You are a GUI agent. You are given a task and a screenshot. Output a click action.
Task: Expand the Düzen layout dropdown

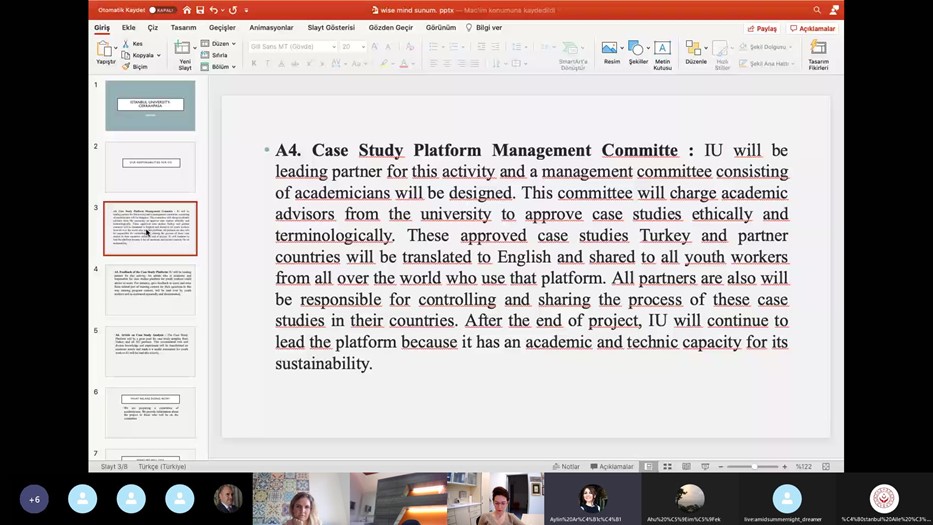click(x=223, y=44)
